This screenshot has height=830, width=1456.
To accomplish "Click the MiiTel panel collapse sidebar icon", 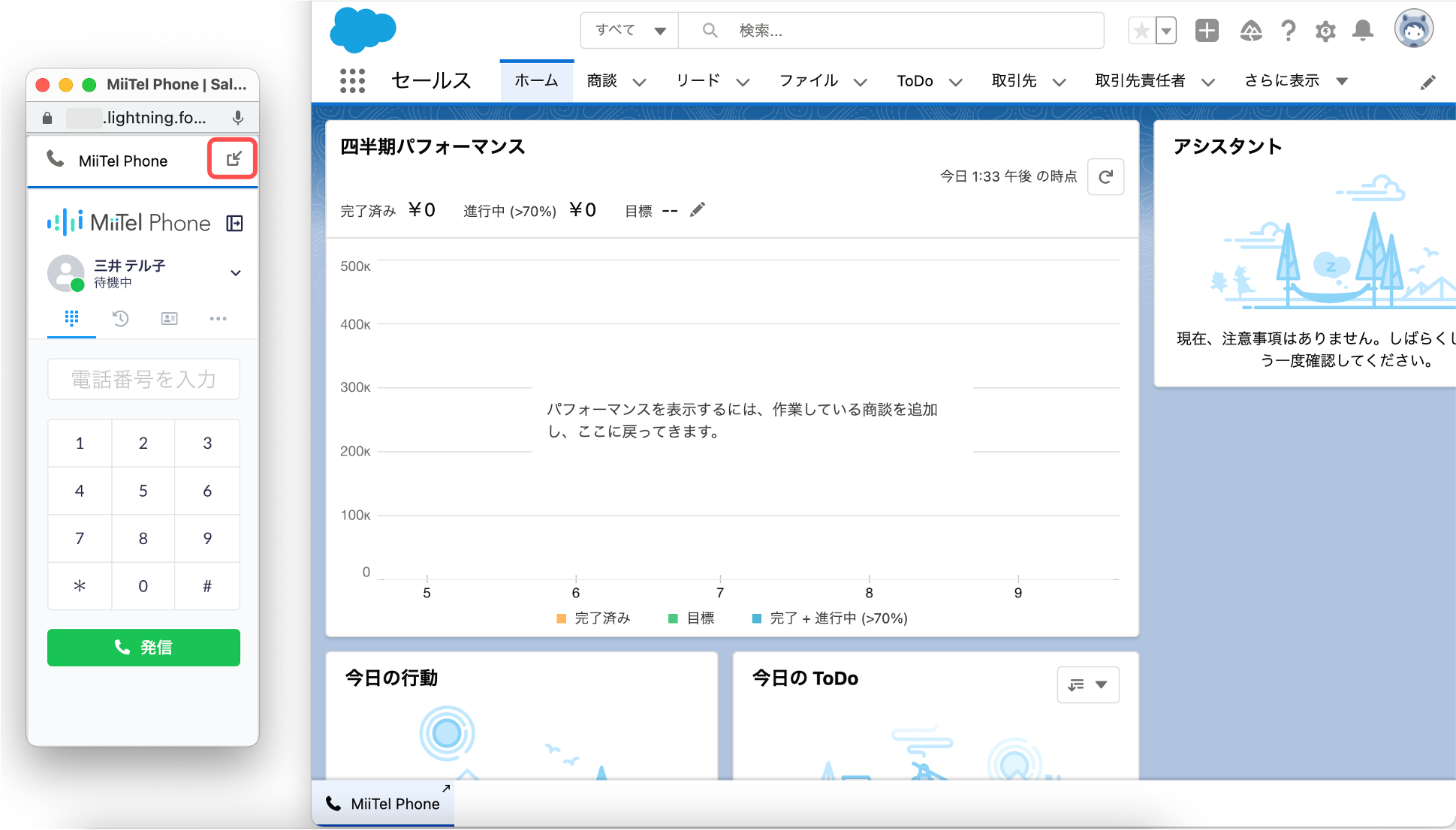I will 234,224.
